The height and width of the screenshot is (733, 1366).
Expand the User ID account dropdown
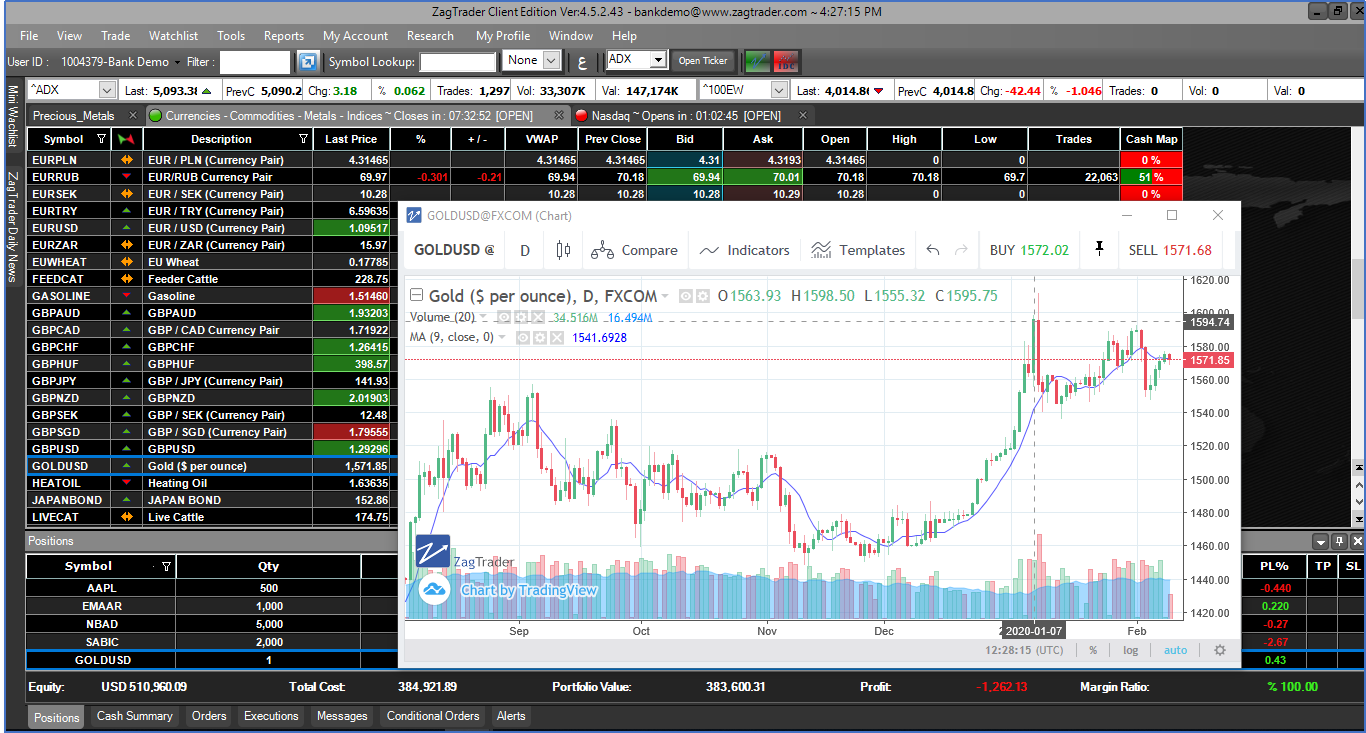pos(177,62)
